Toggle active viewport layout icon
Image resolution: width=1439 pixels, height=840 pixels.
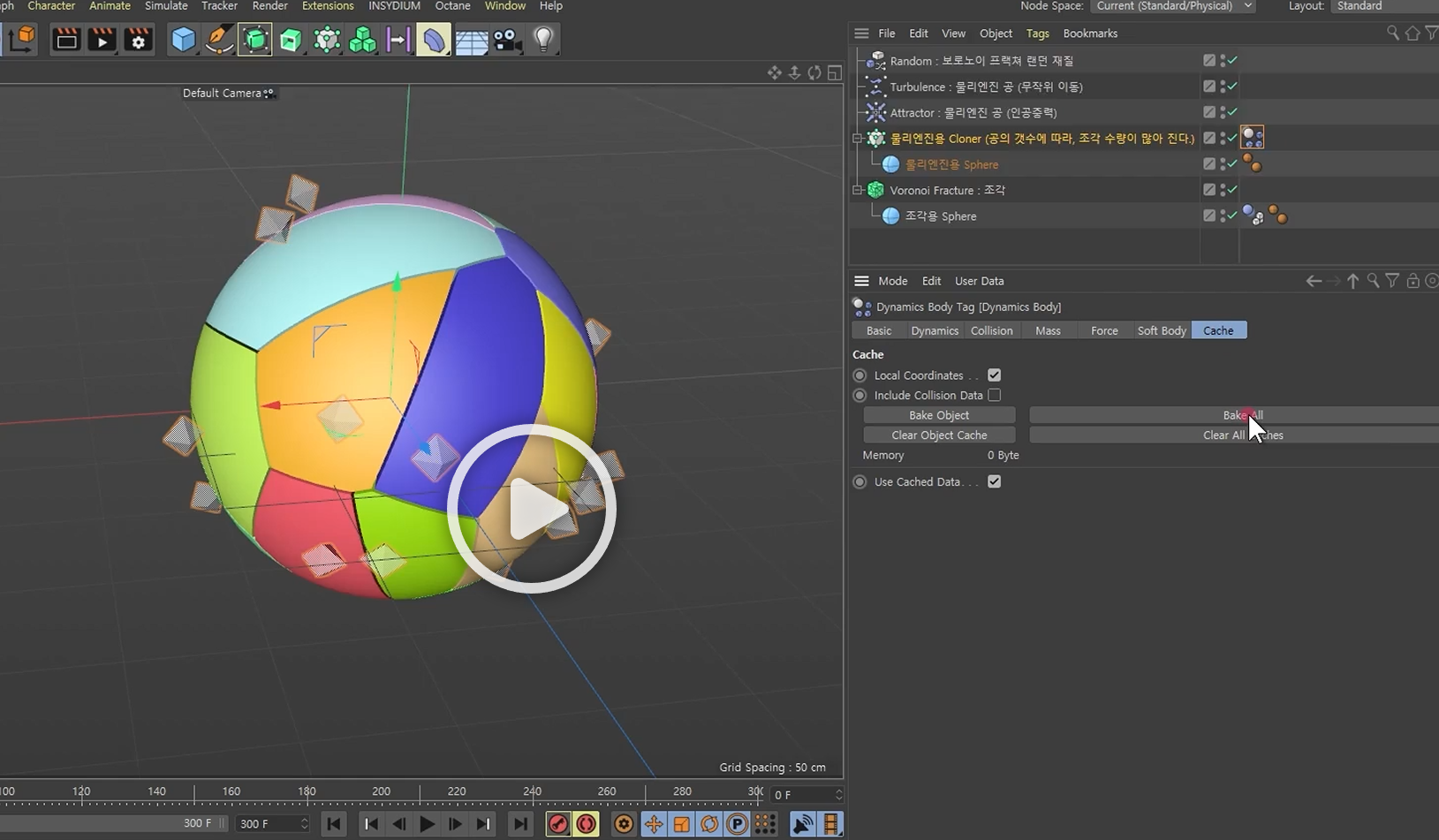834,72
